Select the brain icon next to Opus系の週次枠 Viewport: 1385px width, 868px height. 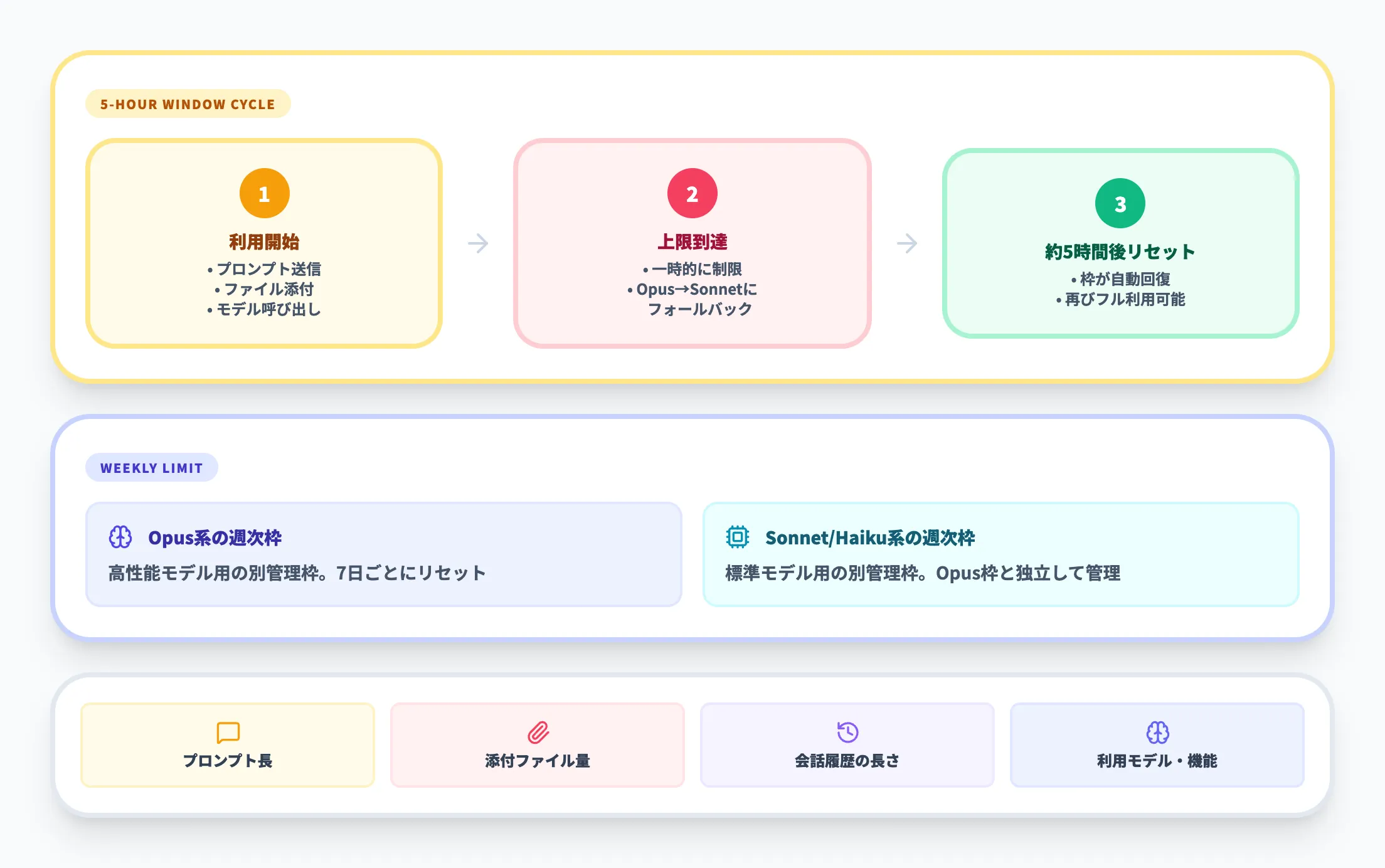point(120,536)
